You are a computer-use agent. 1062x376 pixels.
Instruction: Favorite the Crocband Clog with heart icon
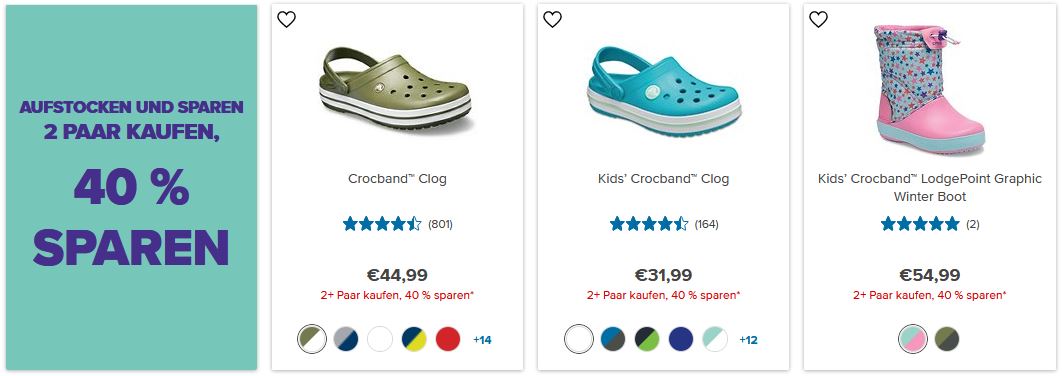tap(286, 20)
